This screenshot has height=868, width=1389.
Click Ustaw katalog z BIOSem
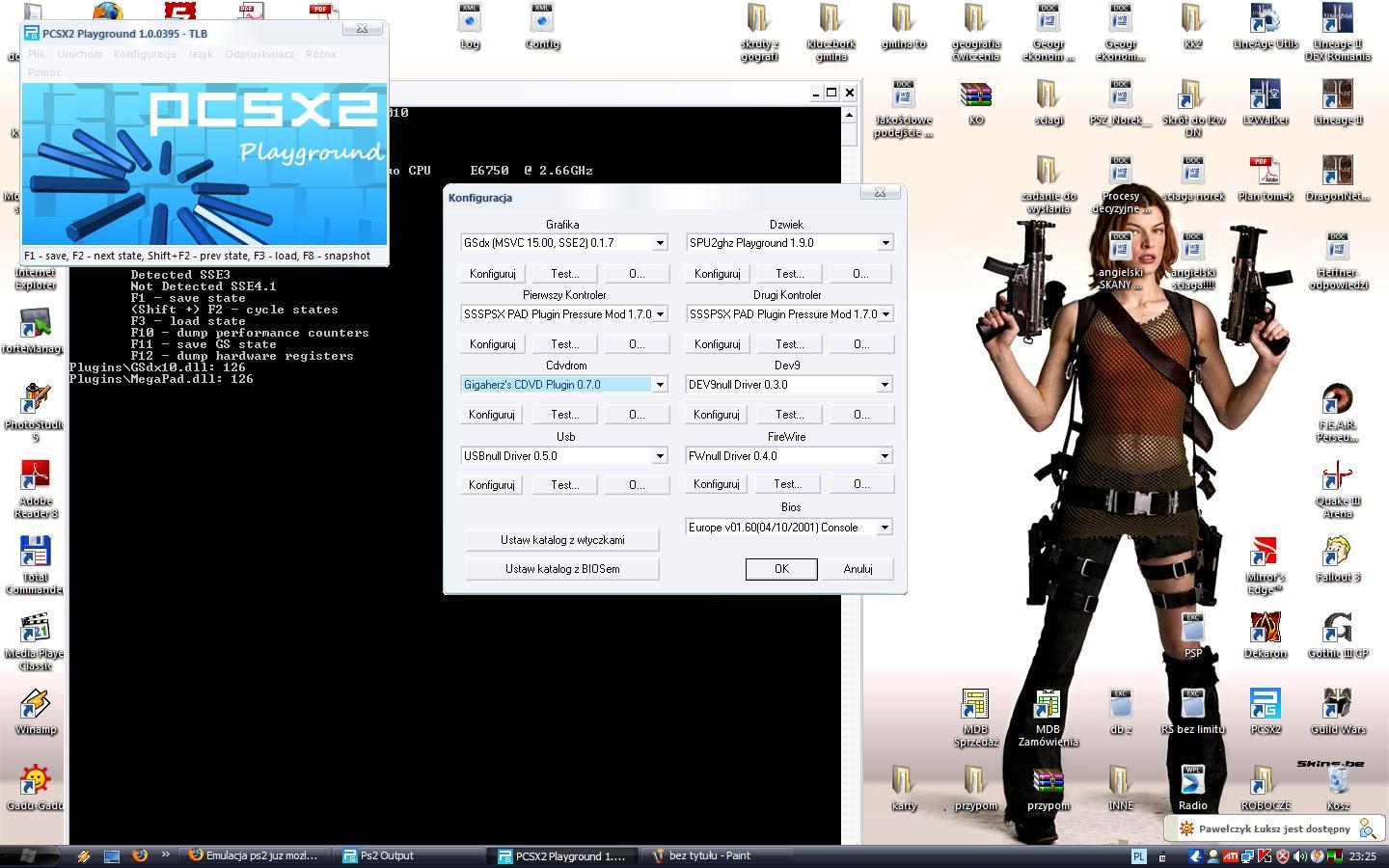pyautogui.click(x=562, y=569)
